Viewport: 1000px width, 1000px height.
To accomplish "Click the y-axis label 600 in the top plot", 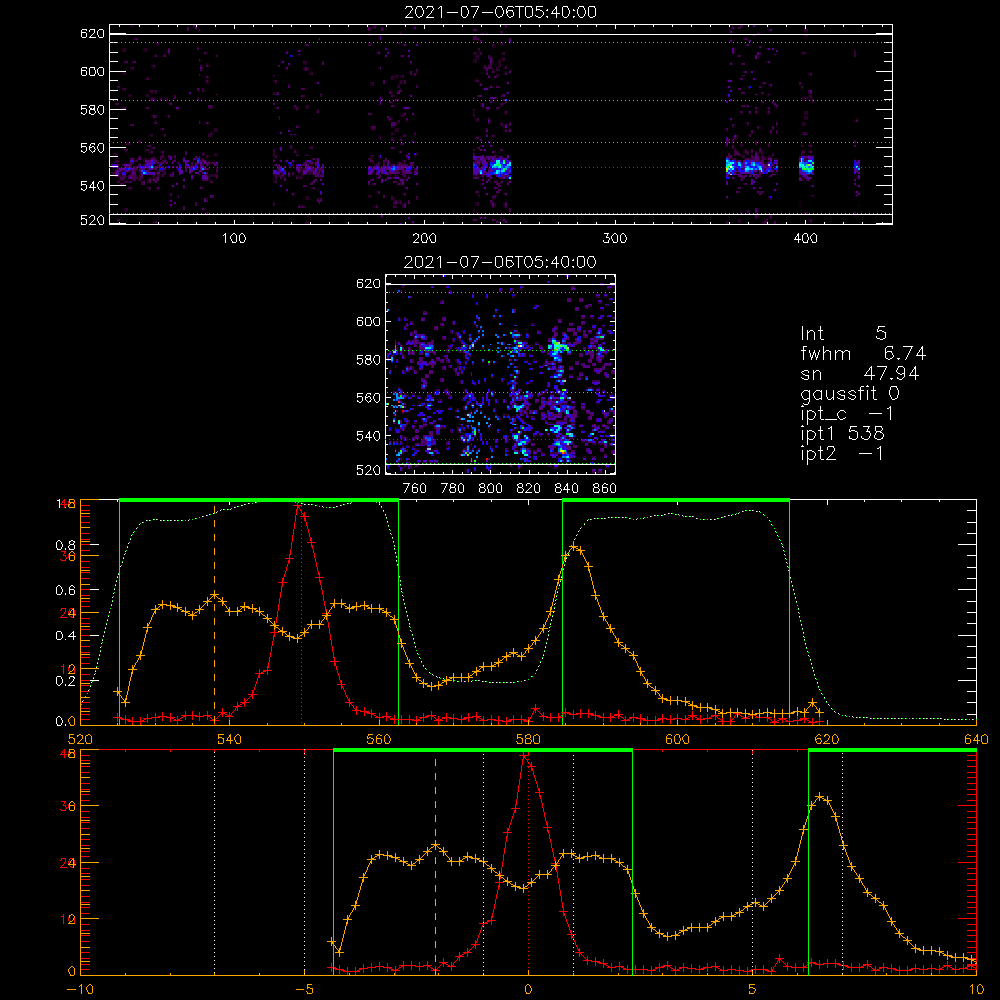I will (x=92, y=71).
